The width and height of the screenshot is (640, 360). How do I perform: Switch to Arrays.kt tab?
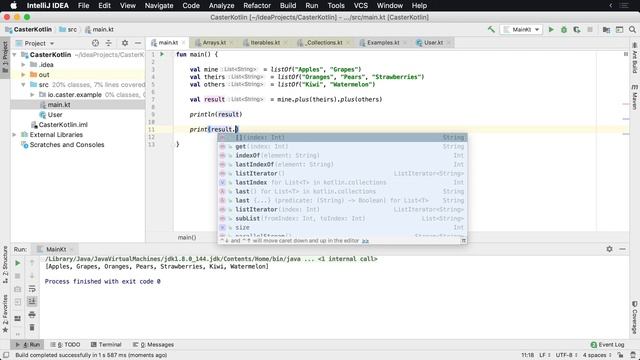tap(214, 42)
